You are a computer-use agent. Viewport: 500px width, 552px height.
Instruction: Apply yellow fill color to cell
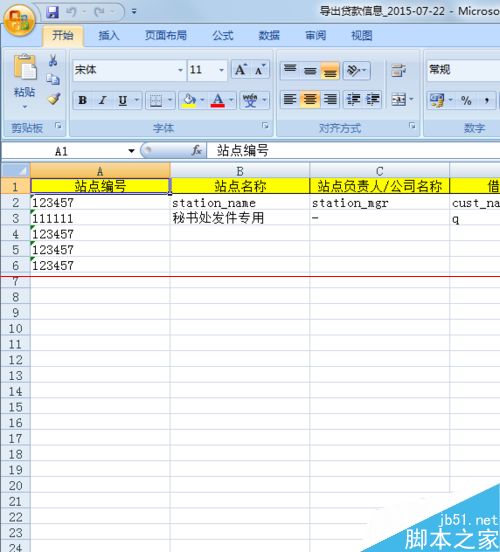[189, 100]
